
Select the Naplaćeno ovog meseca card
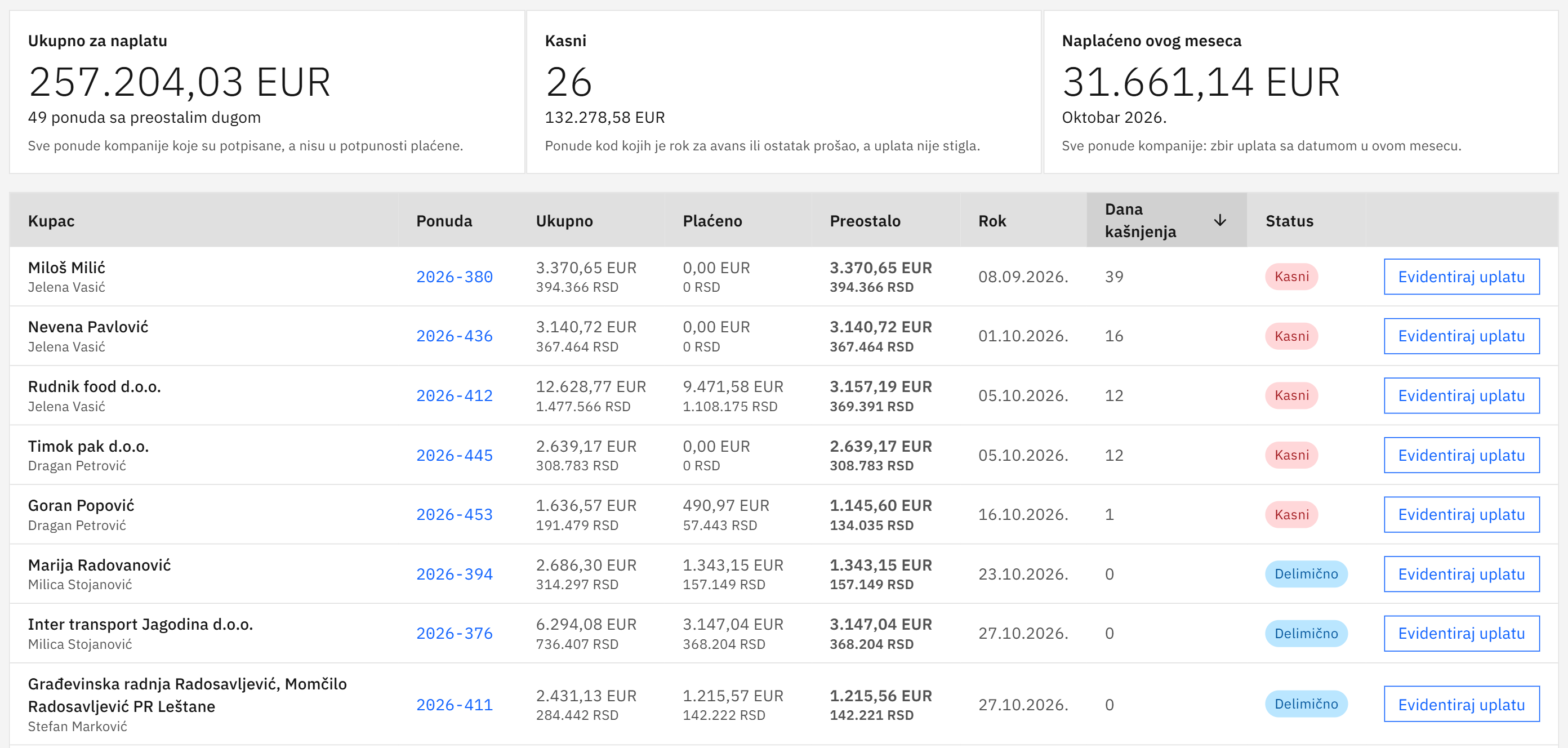[x=1301, y=92]
